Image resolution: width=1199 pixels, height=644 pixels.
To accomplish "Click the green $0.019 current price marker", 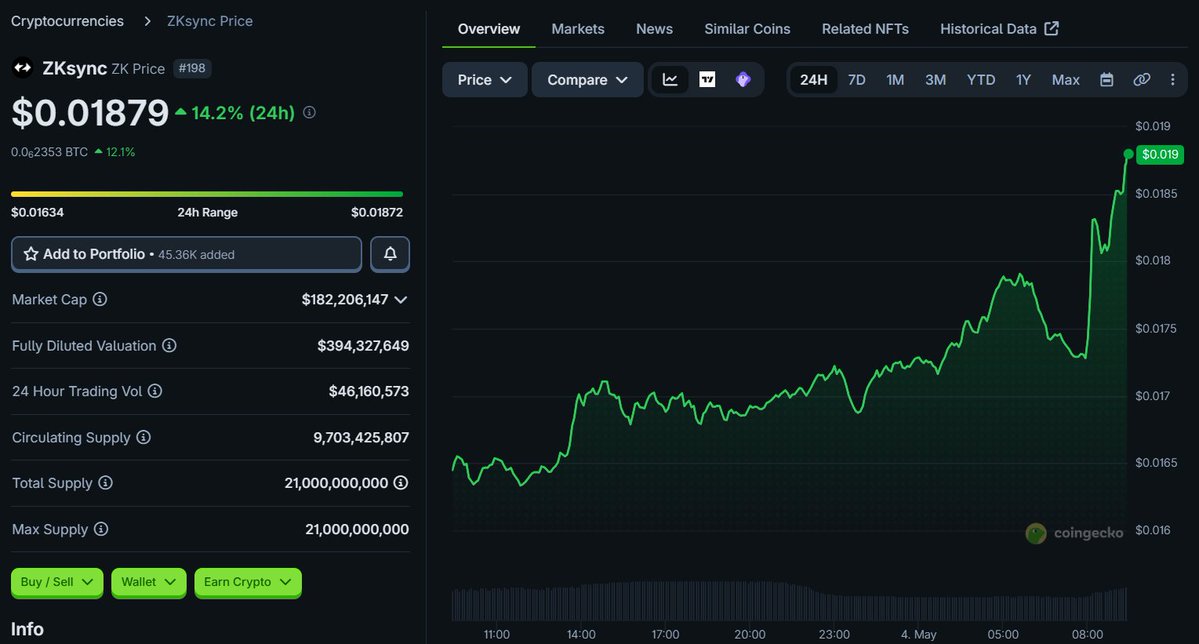I will (x=1160, y=154).
